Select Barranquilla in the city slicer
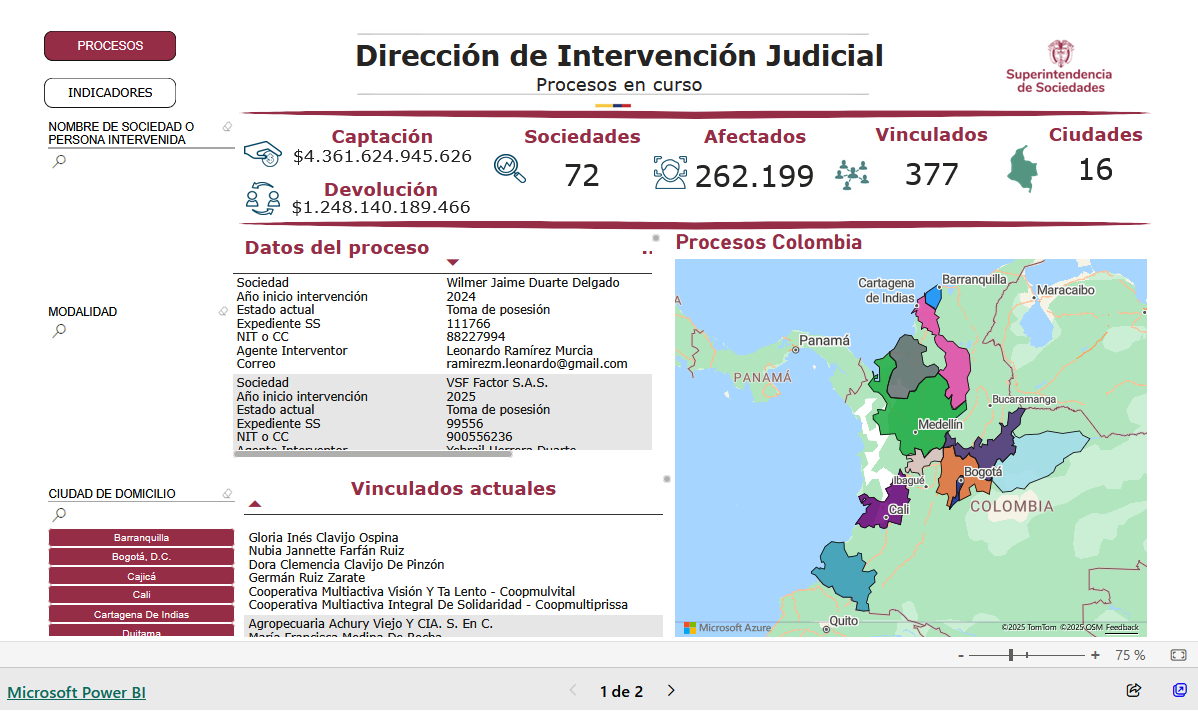Viewport: 1198px width, 716px height. pos(141,538)
